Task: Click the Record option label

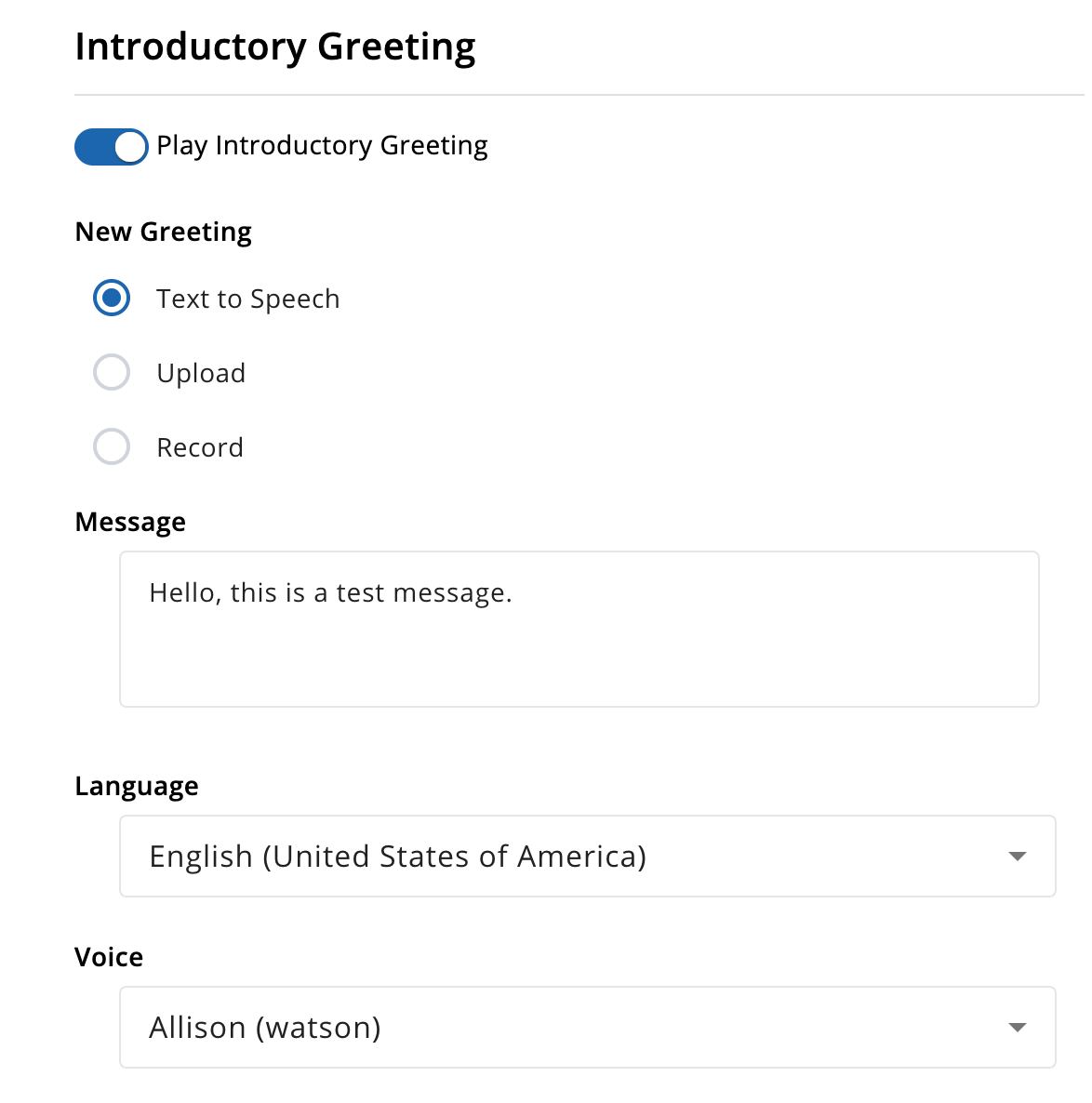Action: click(200, 448)
